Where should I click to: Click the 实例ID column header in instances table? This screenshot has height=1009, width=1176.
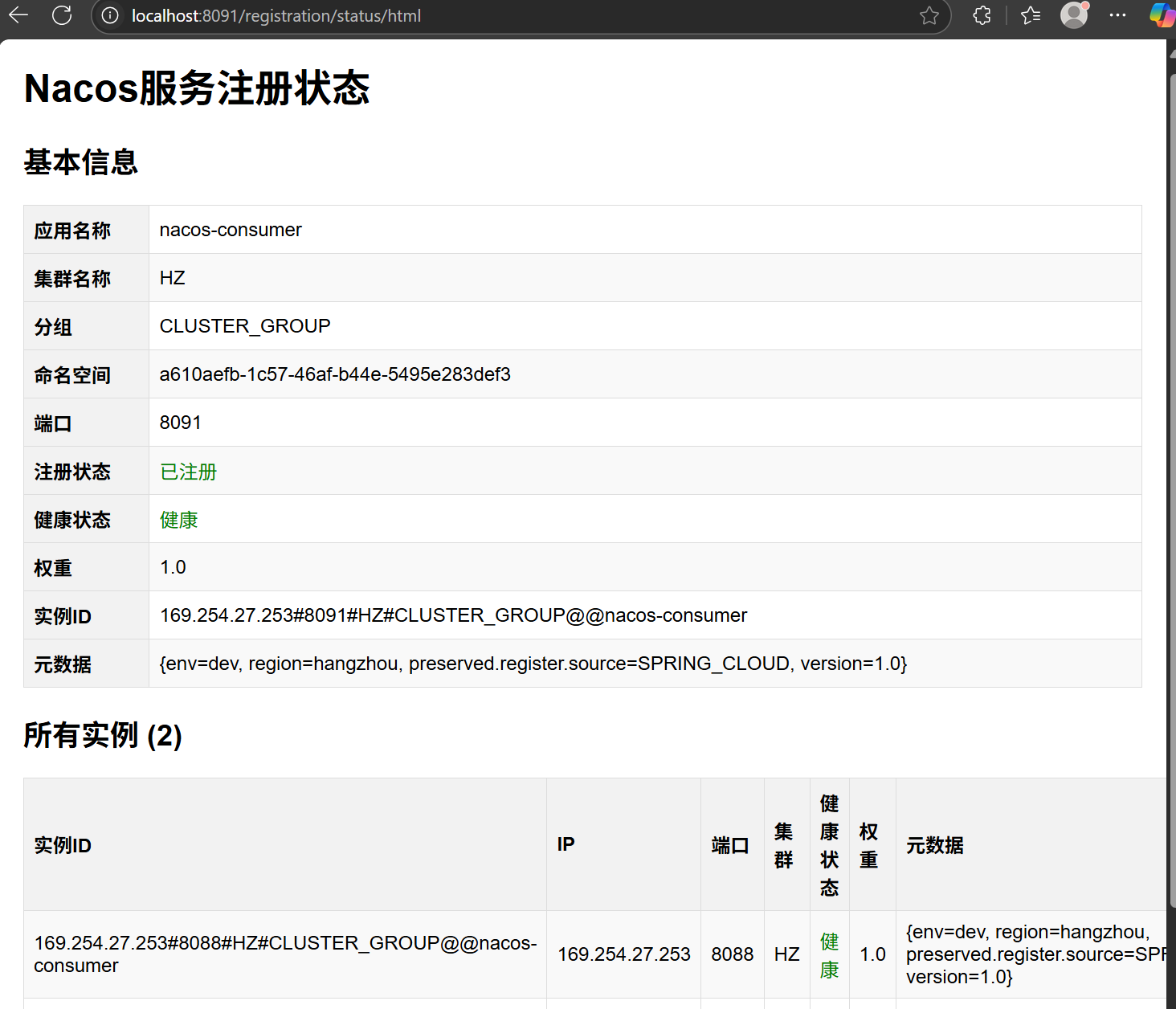tap(285, 844)
